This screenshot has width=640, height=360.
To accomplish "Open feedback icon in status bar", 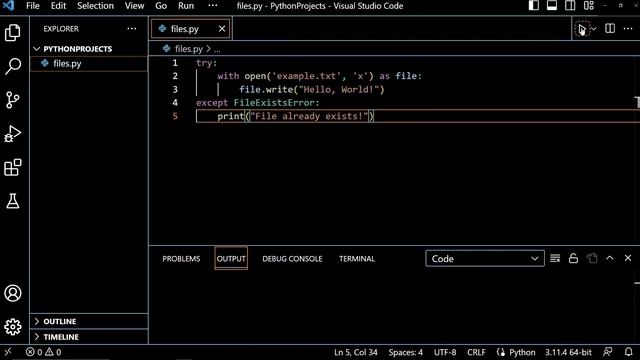I will (x=608, y=352).
